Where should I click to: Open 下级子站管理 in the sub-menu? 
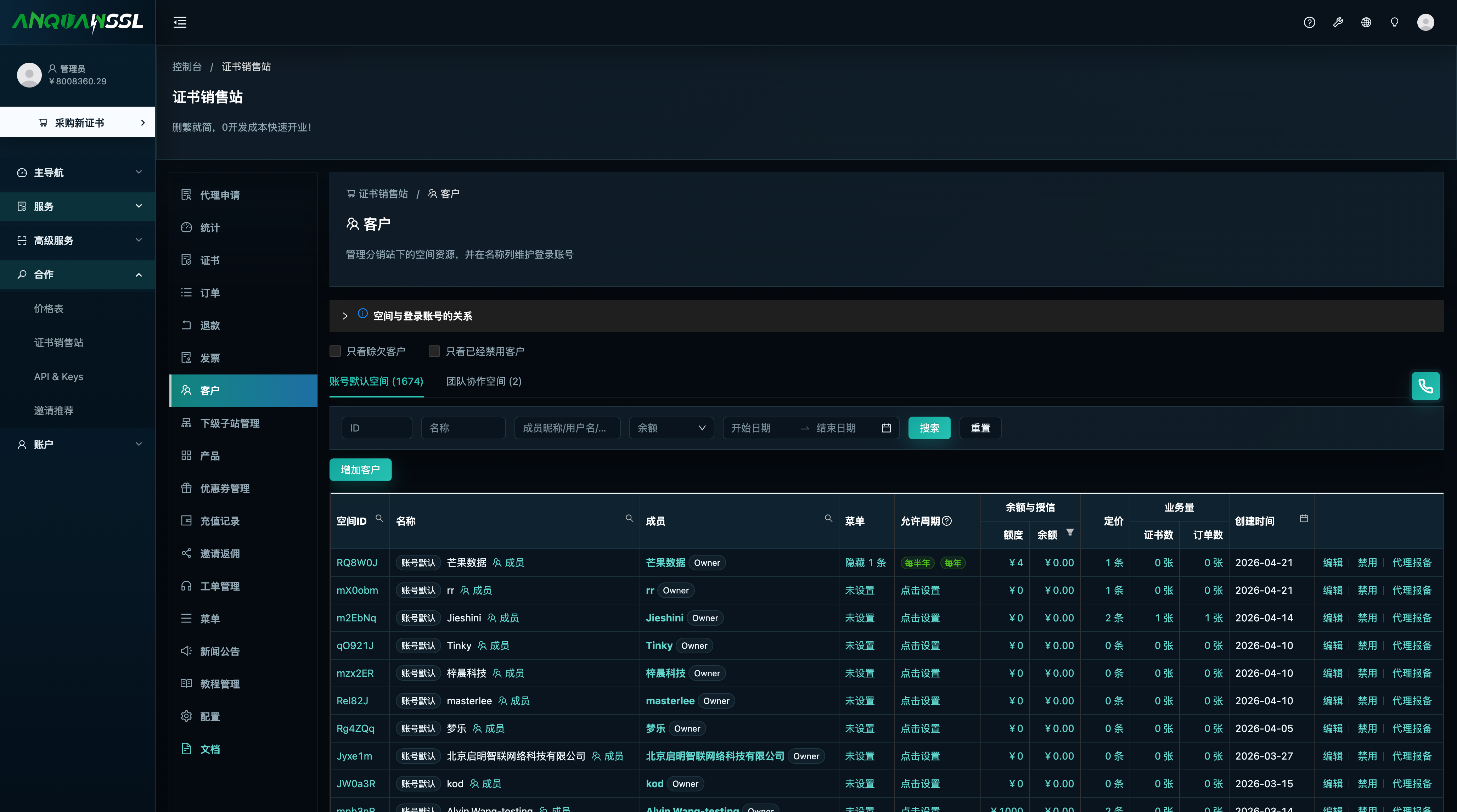tap(243, 423)
